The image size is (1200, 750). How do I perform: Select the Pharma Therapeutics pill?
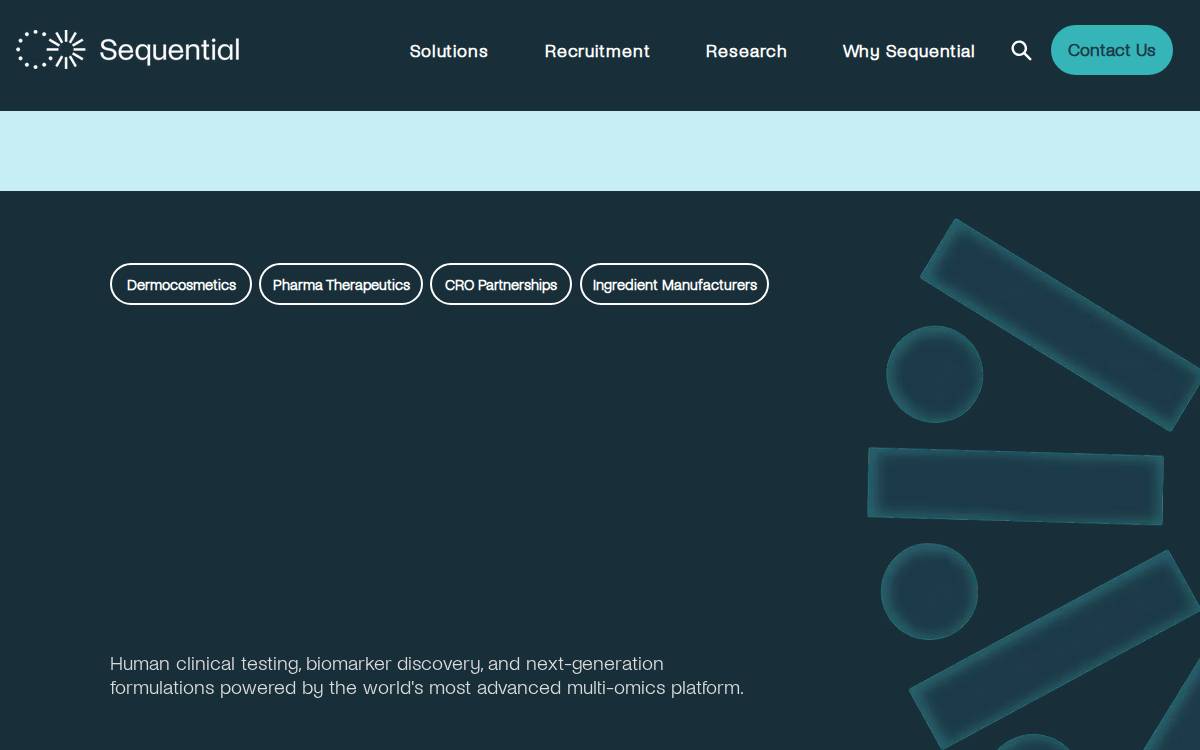point(341,284)
